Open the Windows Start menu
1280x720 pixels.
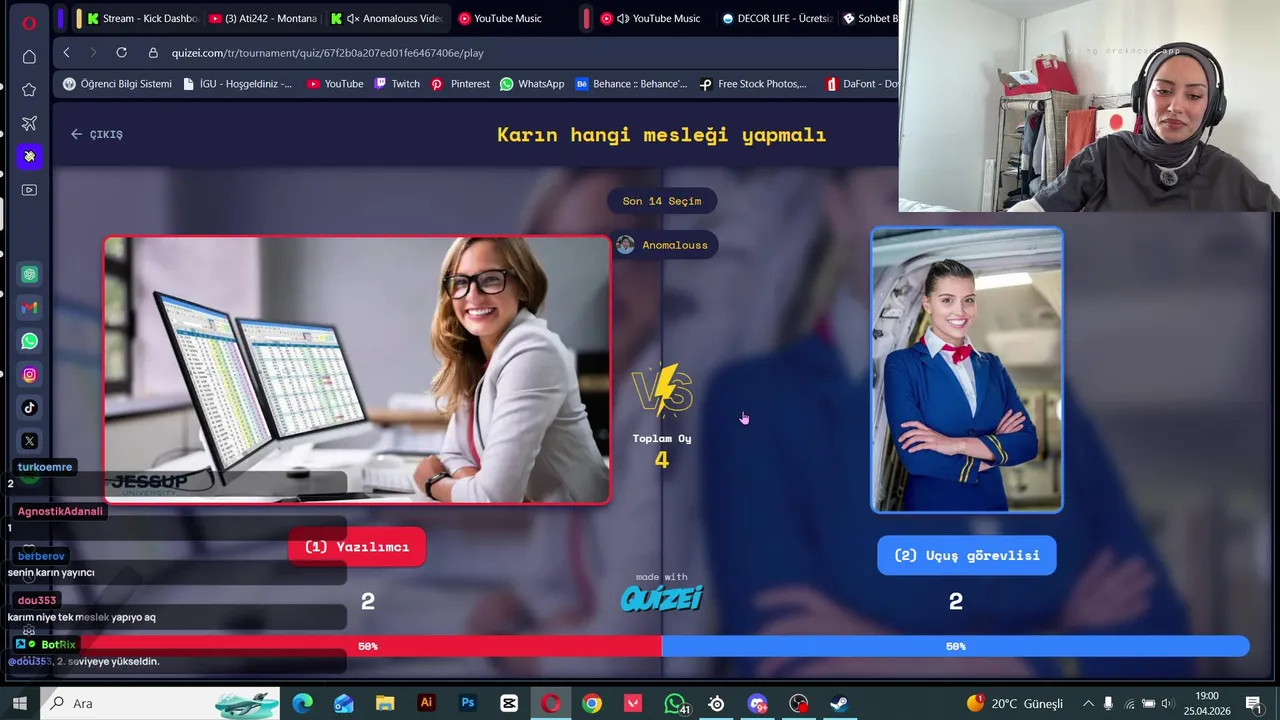pos(19,703)
